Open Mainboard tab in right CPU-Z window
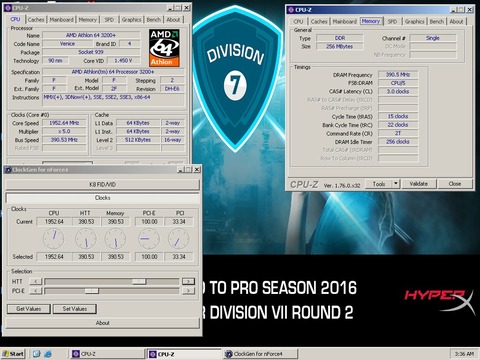The image size is (480, 360). [x=345, y=21]
